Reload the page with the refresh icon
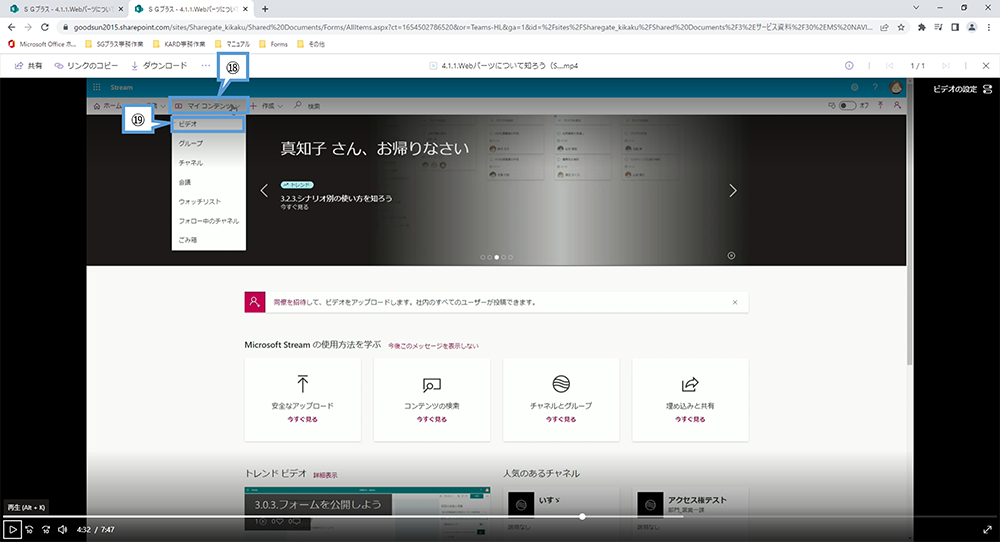 [x=45, y=27]
